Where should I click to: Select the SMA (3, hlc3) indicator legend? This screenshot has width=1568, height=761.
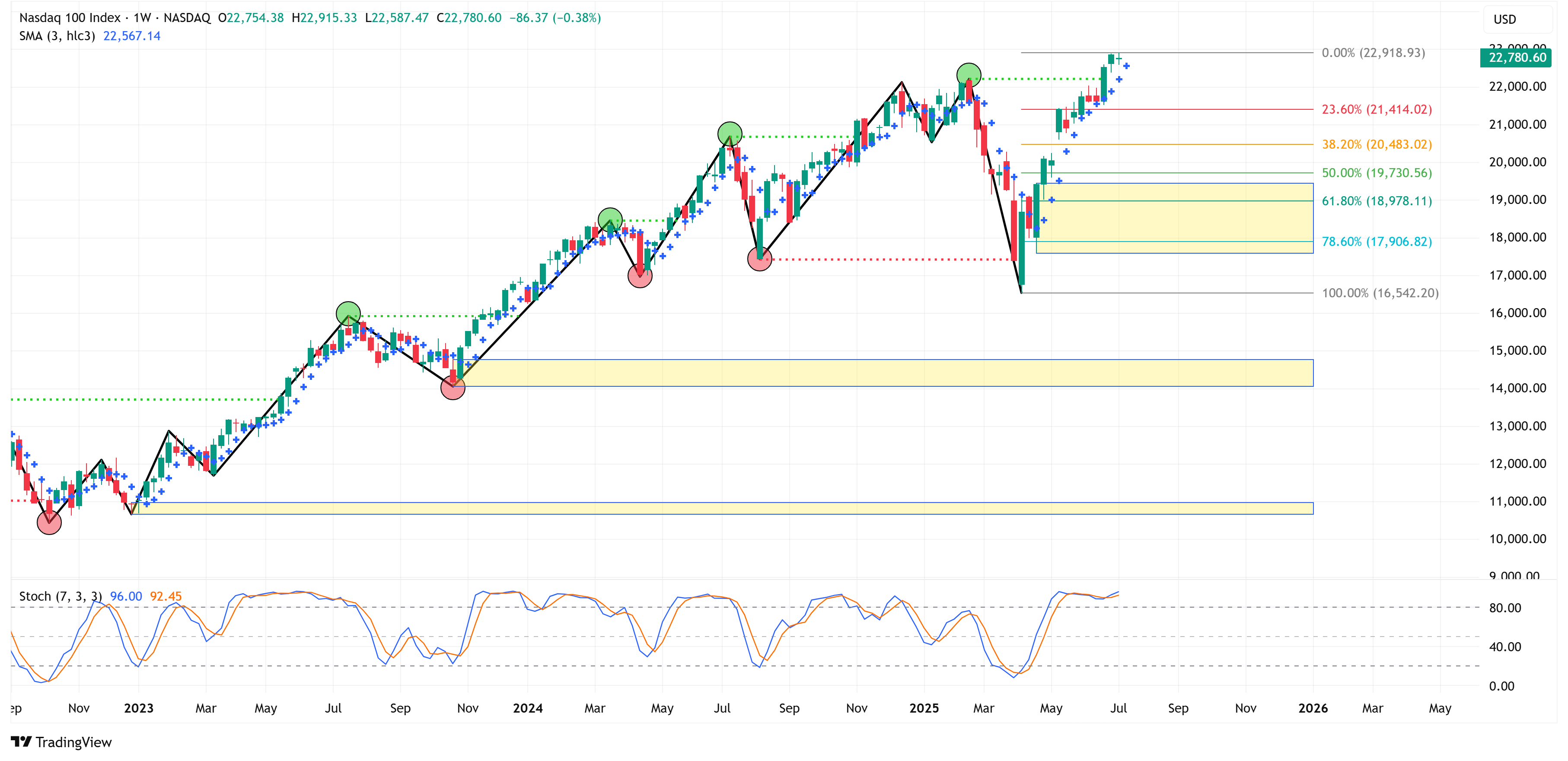pos(57,36)
